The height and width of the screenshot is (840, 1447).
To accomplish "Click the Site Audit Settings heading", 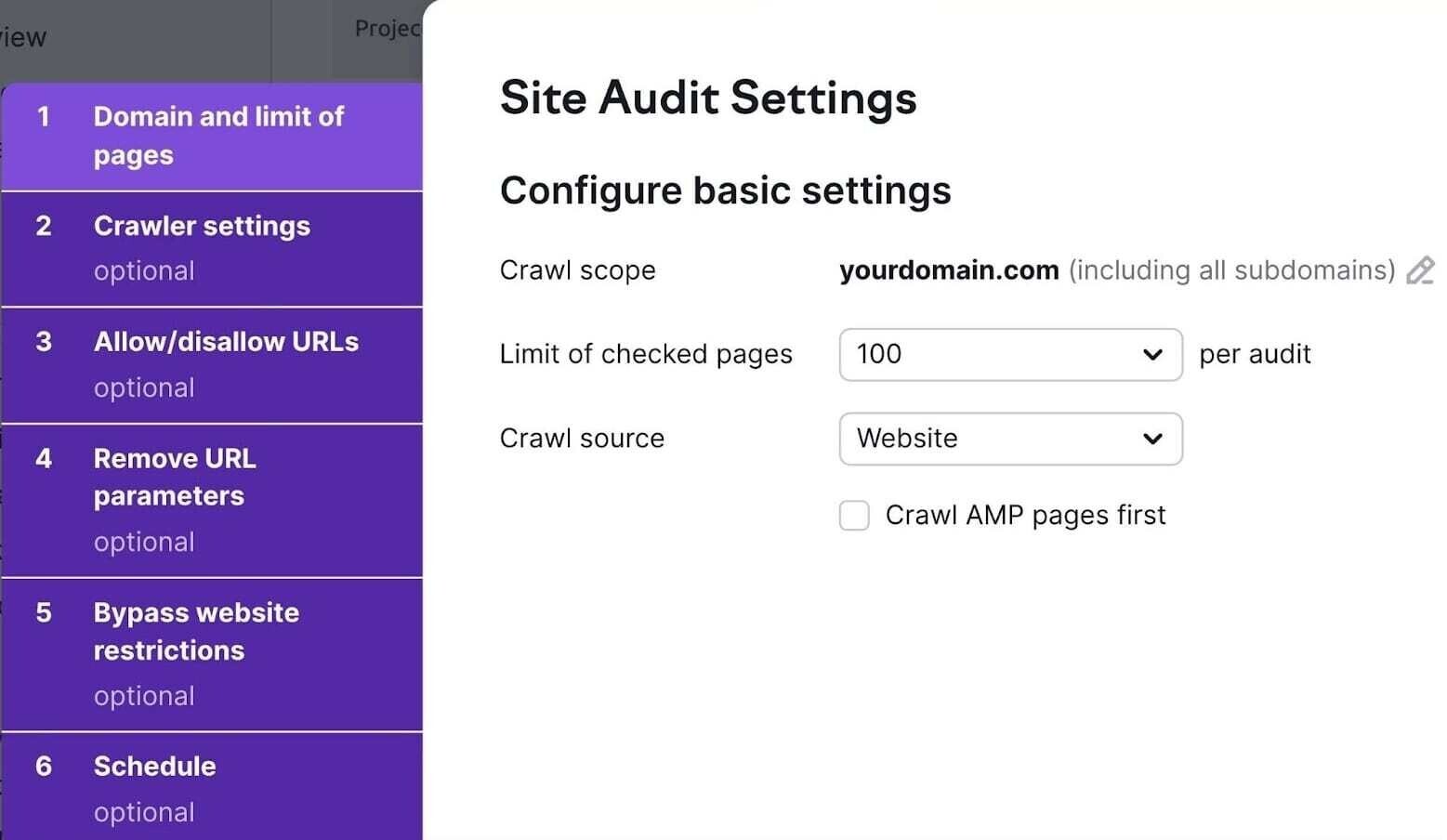I will (x=707, y=98).
